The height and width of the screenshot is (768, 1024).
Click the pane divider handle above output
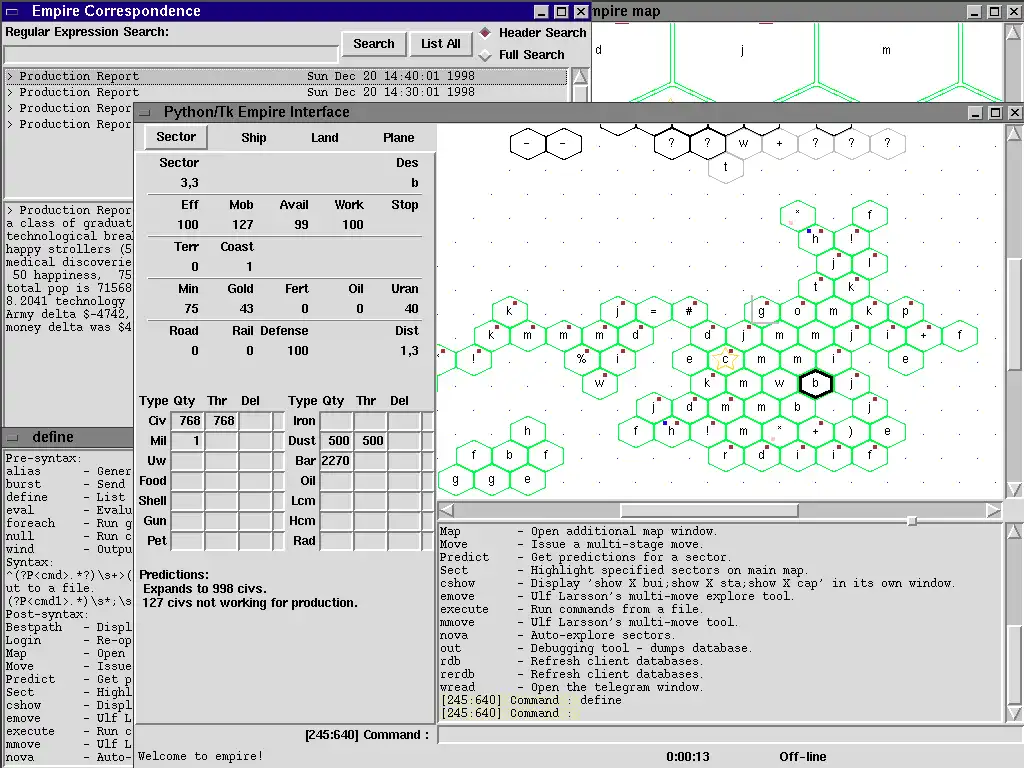912,520
